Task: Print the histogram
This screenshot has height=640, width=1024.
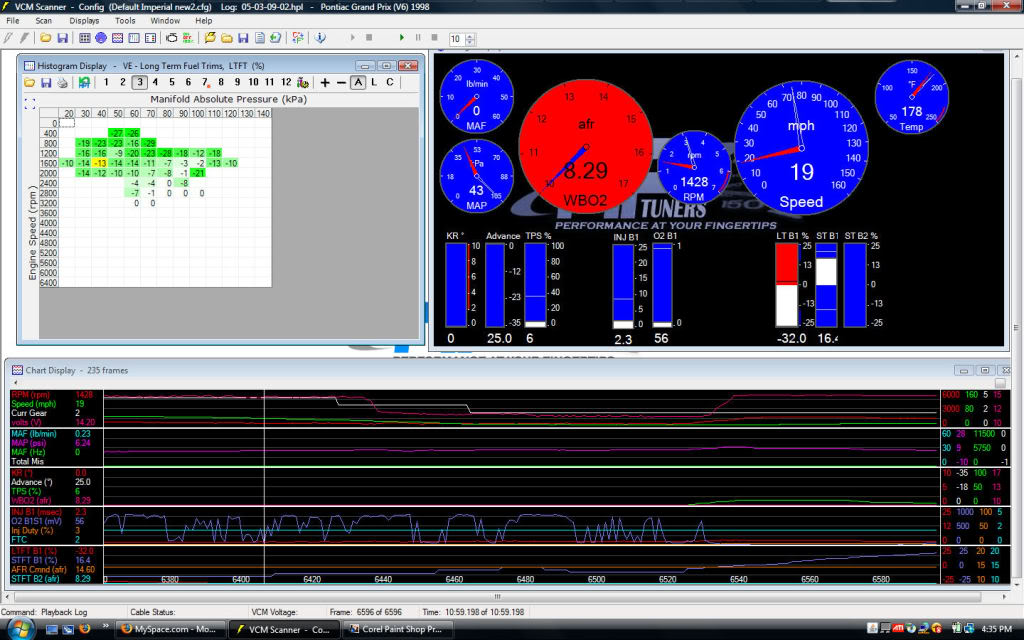Action: pyautogui.click(x=62, y=82)
